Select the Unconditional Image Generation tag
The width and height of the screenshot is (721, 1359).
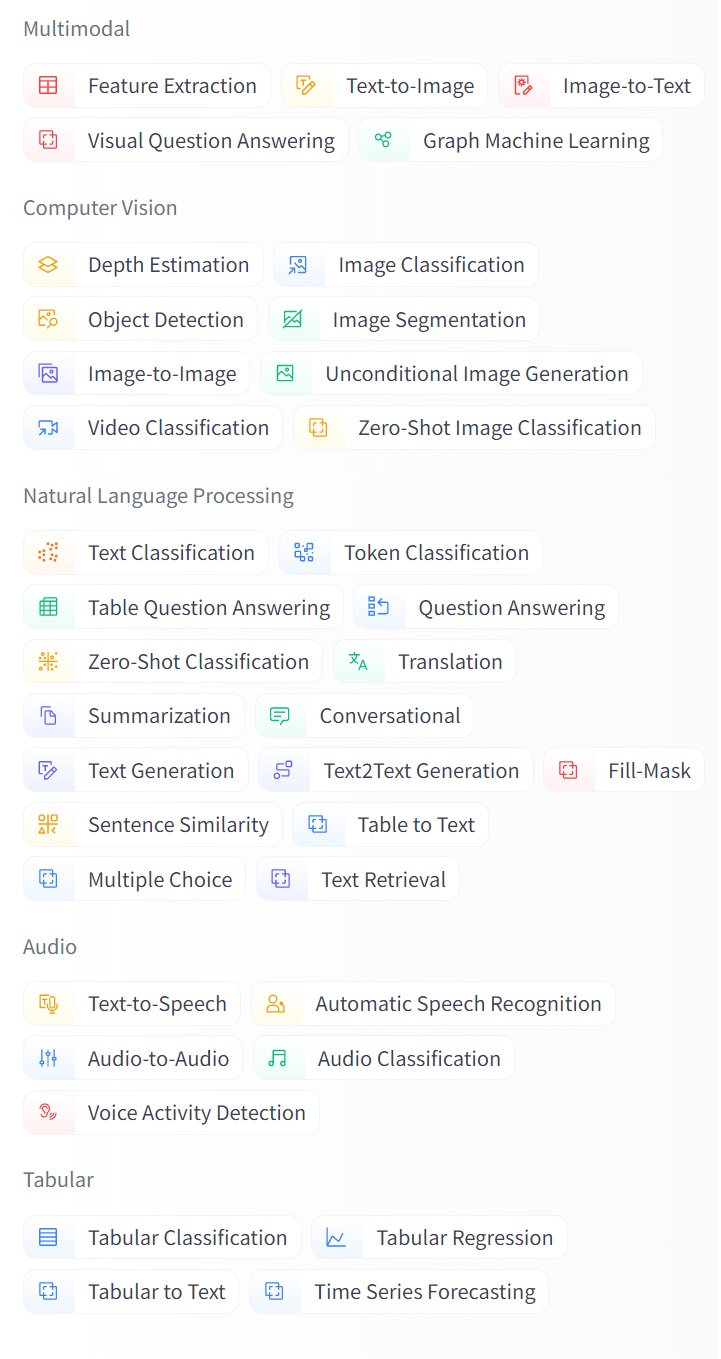coord(451,374)
